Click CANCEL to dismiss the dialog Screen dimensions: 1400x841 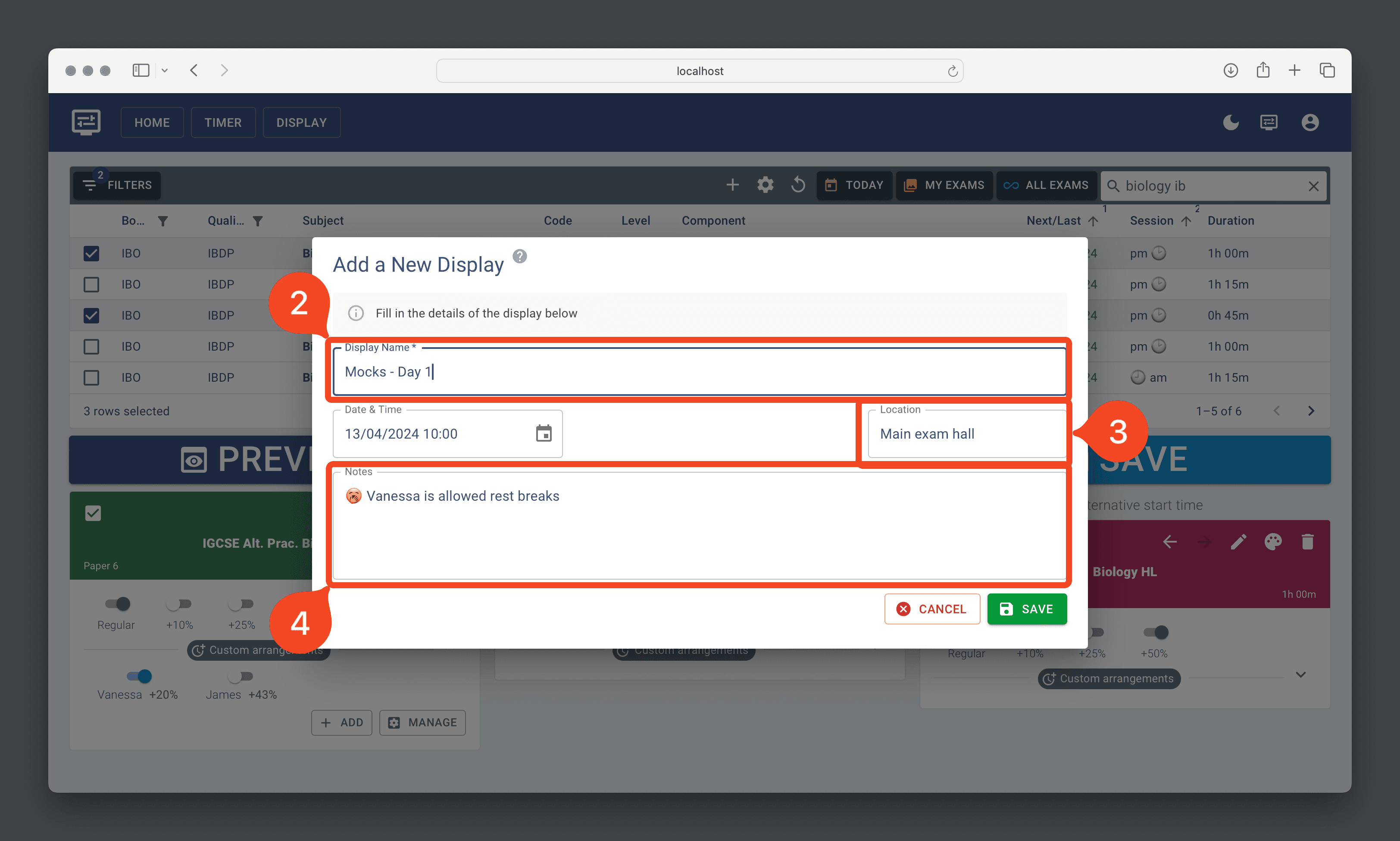pos(930,609)
